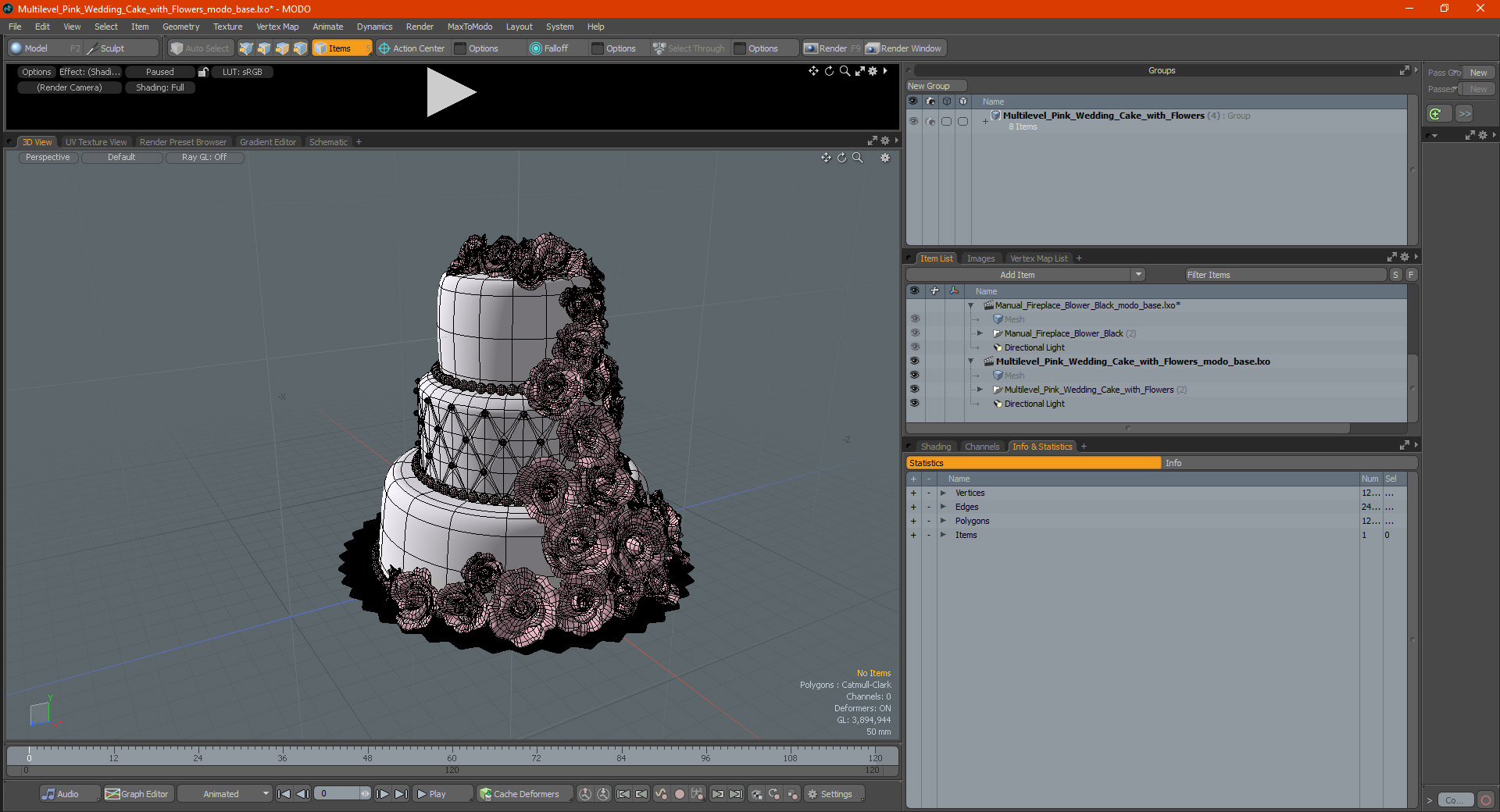Play the render preview

pos(451,92)
